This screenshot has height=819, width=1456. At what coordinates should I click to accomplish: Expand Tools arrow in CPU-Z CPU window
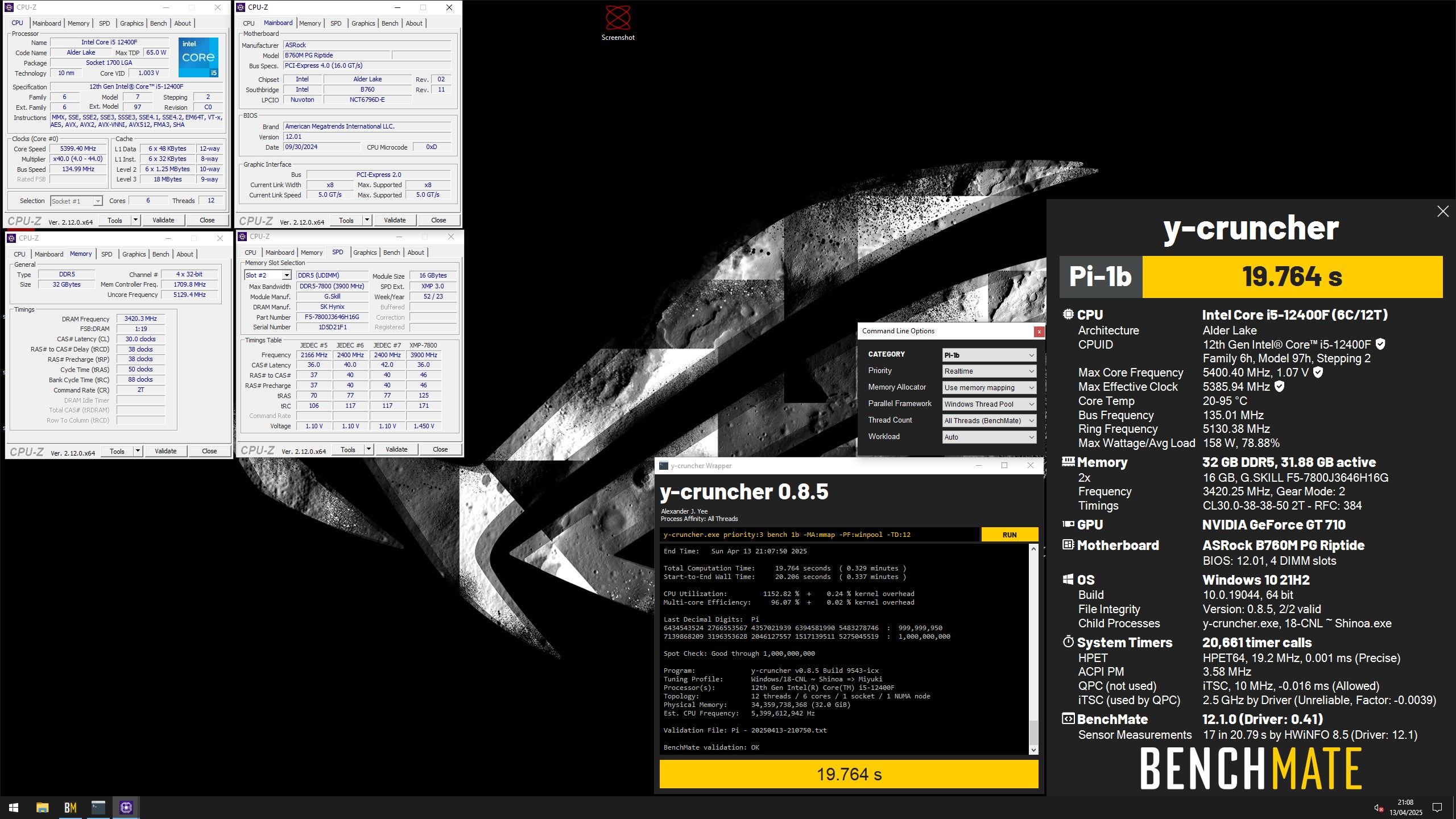tap(135, 220)
